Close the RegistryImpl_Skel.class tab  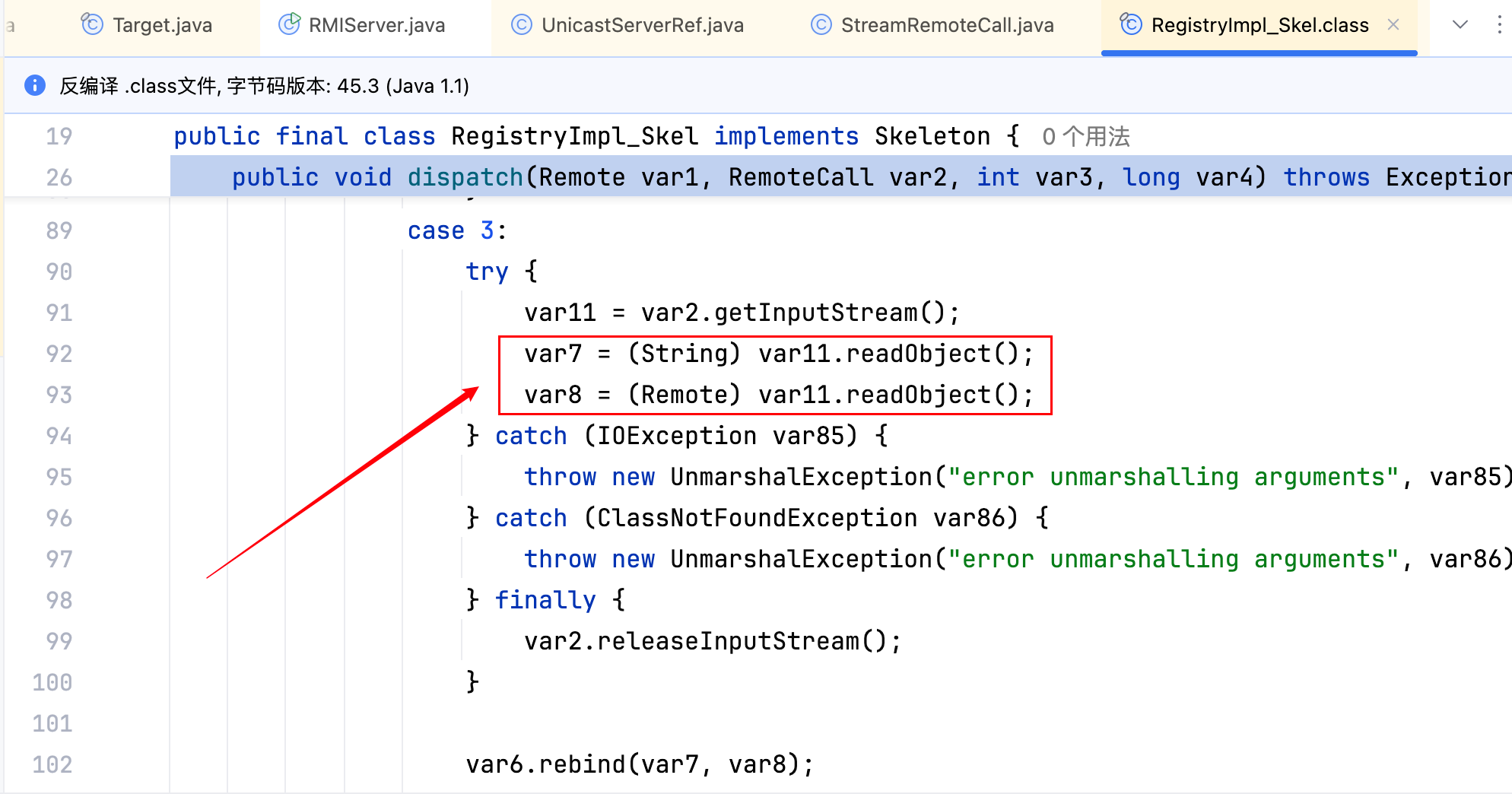(x=1393, y=25)
